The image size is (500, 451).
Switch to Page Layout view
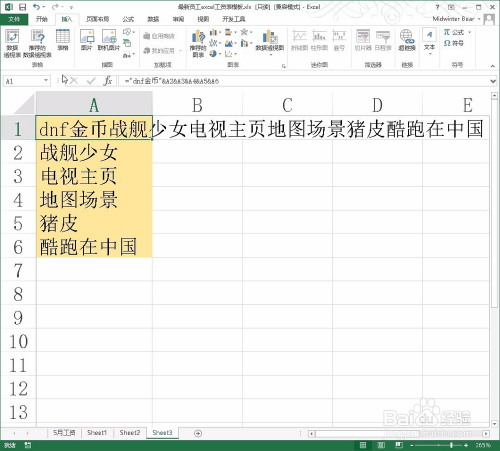[x=381, y=445]
